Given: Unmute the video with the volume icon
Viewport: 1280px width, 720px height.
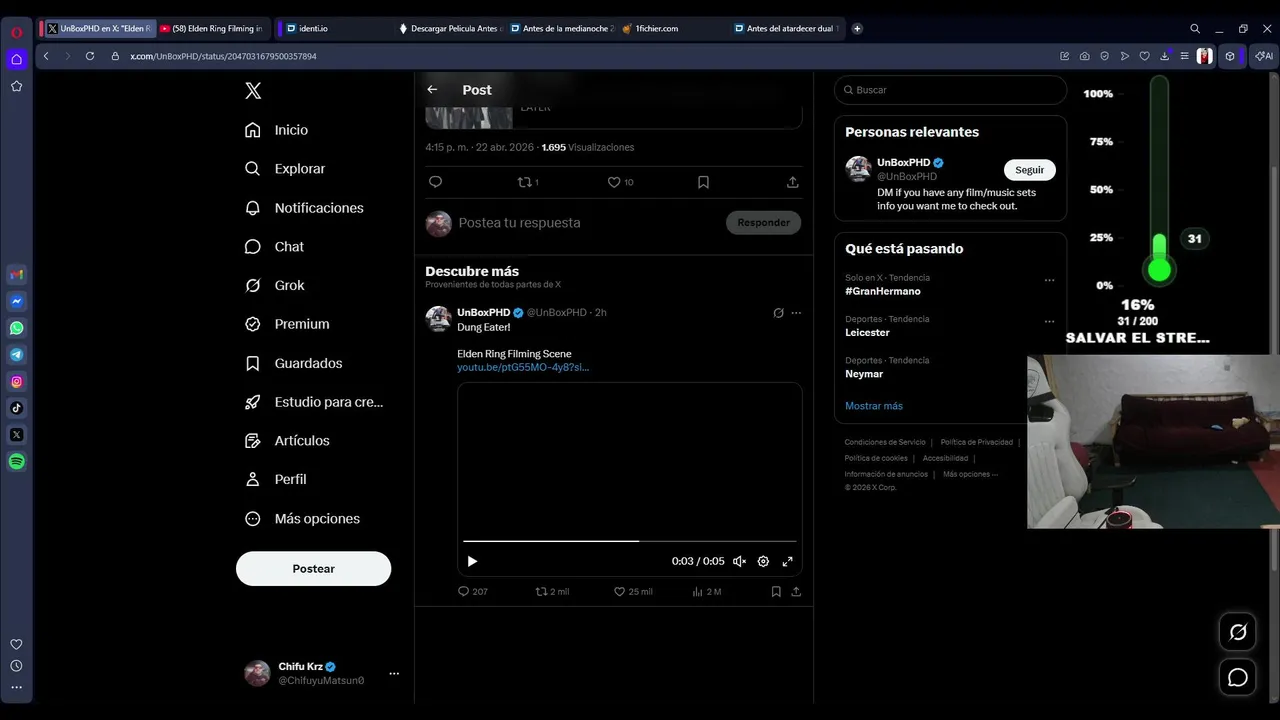Looking at the screenshot, I should pos(739,561).
